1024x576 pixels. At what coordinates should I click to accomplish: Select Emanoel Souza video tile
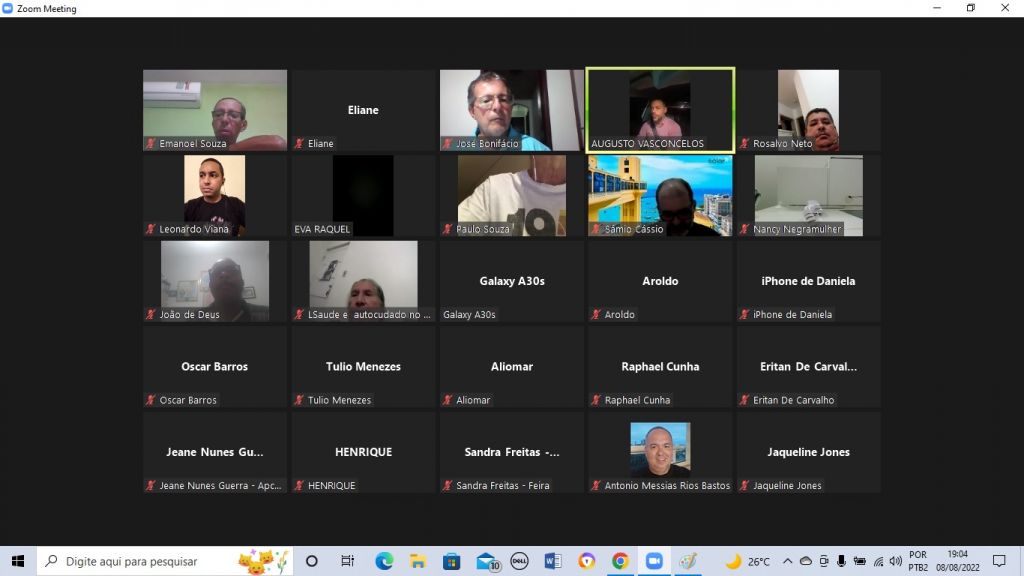(x=215, y=110)
